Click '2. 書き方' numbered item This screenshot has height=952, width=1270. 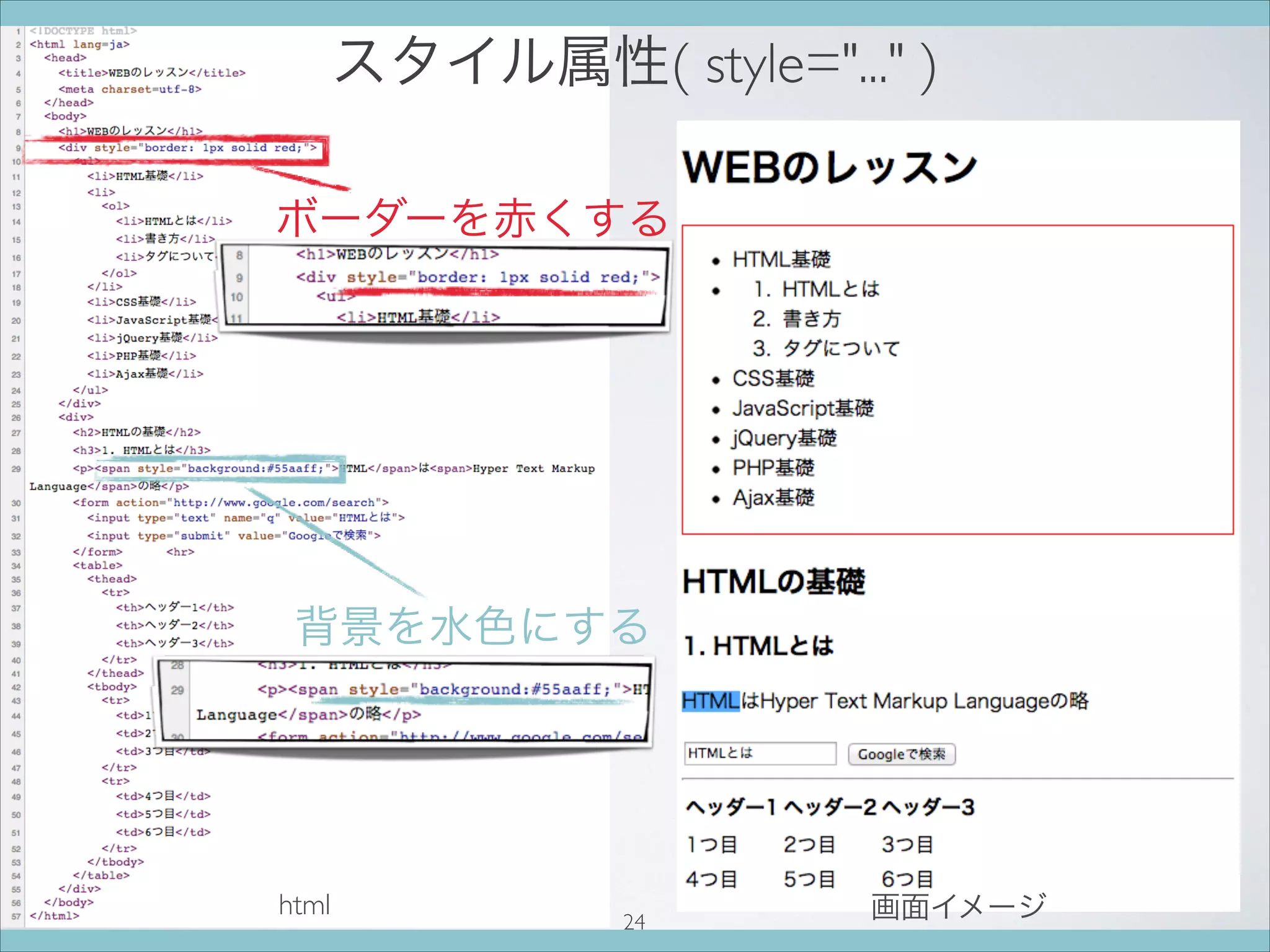coord(797,319)
